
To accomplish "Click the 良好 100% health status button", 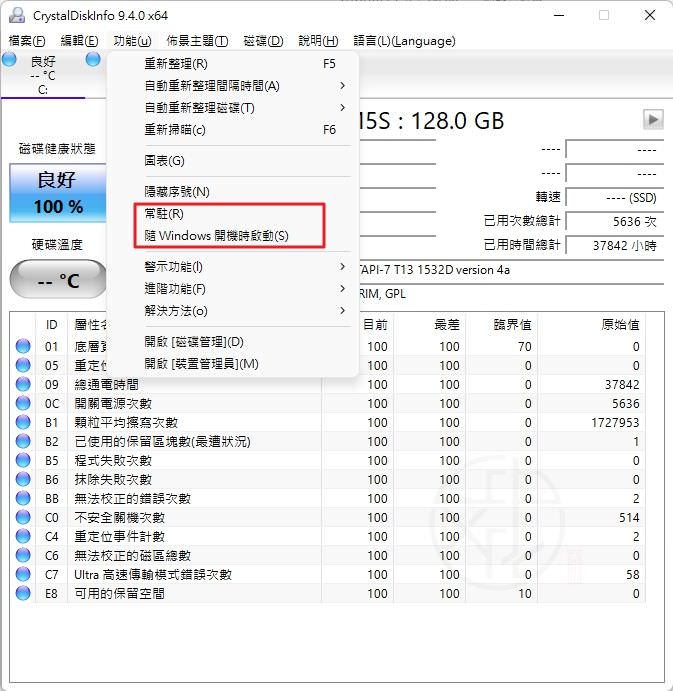I will [x=58, y=193].
